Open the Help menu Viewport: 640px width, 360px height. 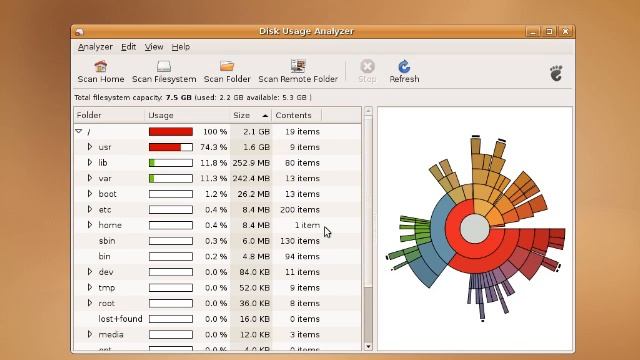click(180, 47)
